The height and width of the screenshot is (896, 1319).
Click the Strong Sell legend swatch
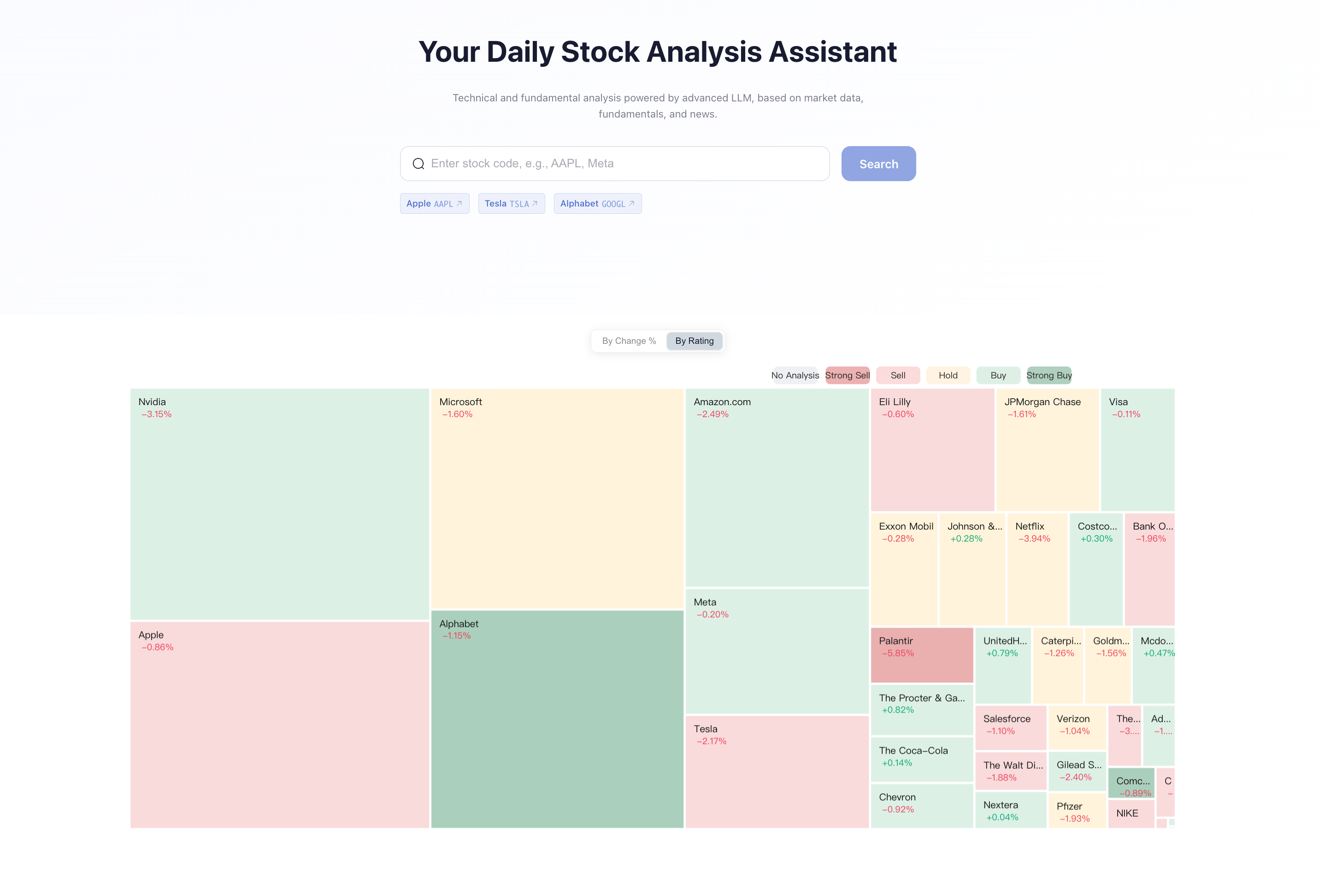pyautogui.click(x=847, y=376)
